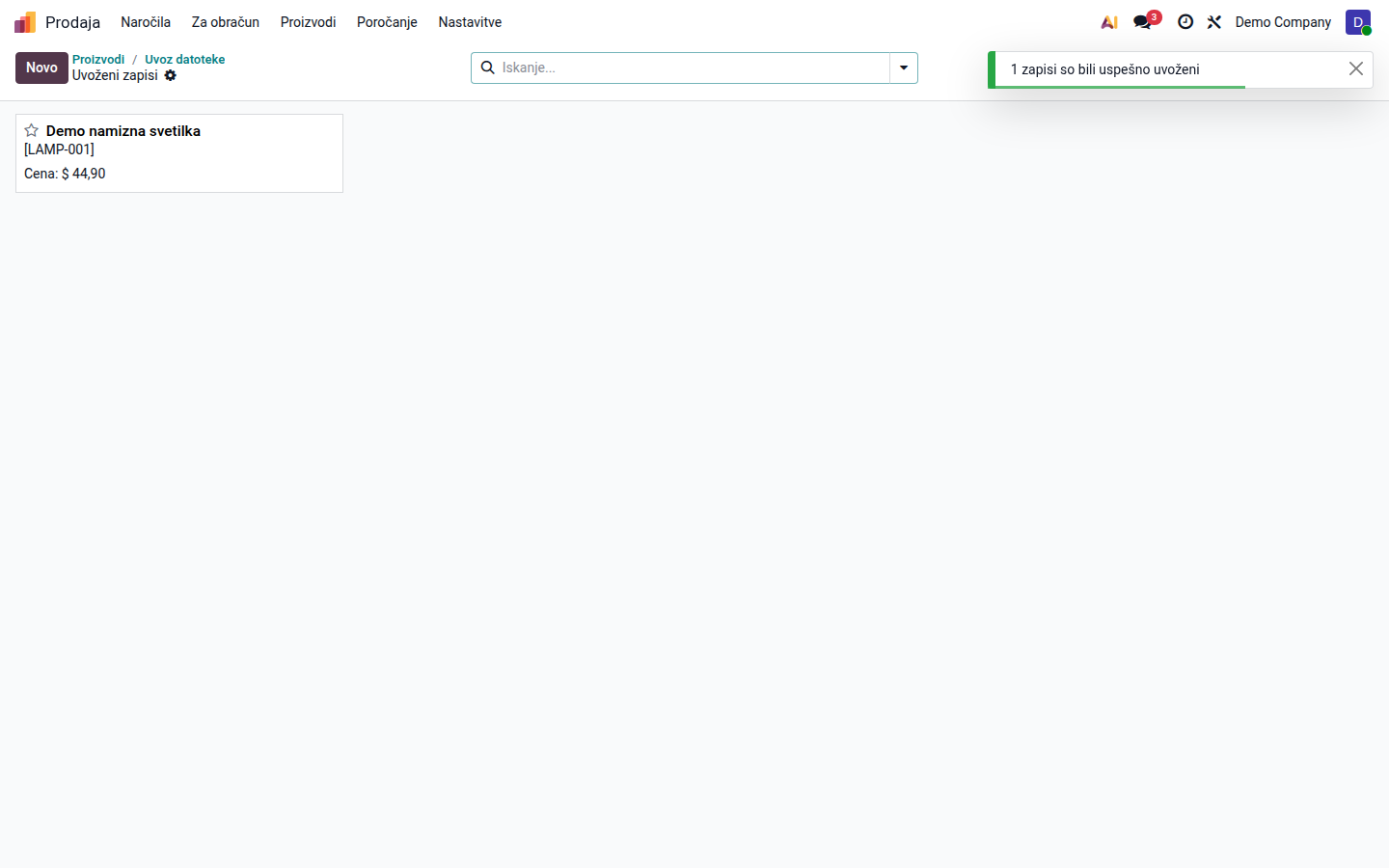Viewport: 1389px width, 868px height.
Task: Open the Poročanje menu
Action: (387, 22)
